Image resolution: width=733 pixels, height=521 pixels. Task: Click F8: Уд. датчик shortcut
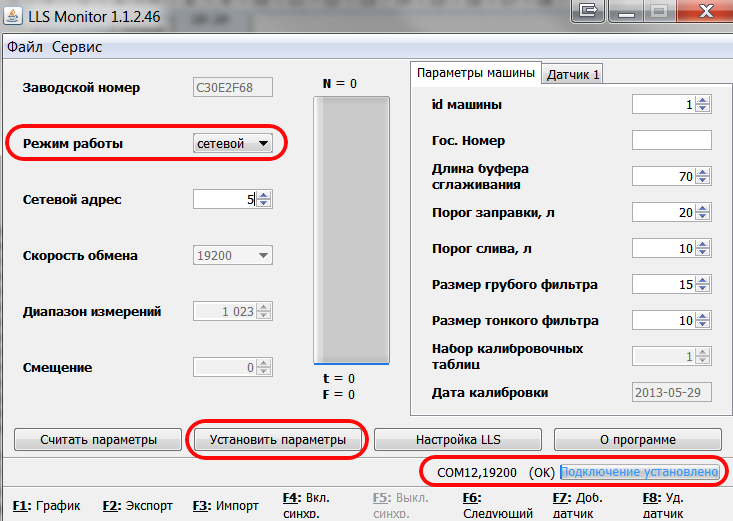tap(663, 506)
